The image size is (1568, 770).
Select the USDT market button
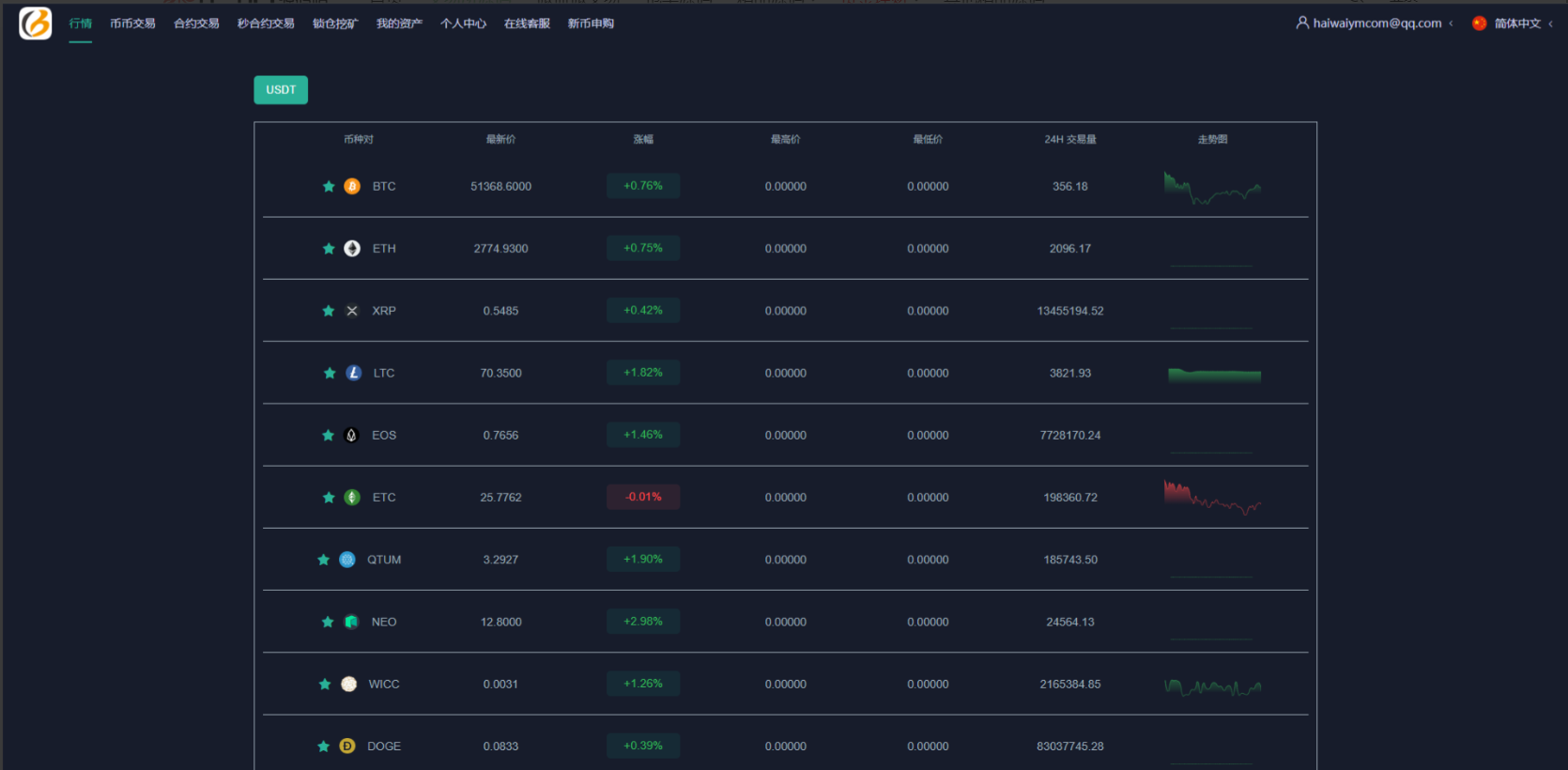[281, 90]
